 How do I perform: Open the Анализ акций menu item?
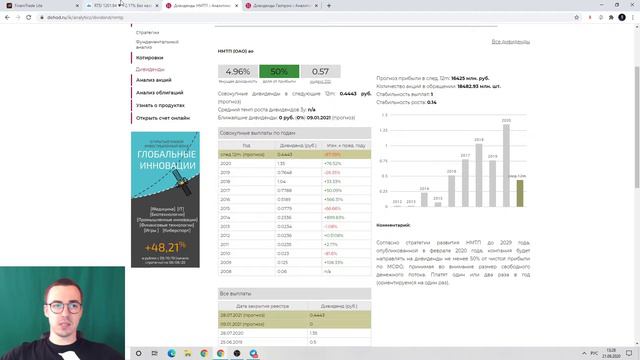coord(153,80)
